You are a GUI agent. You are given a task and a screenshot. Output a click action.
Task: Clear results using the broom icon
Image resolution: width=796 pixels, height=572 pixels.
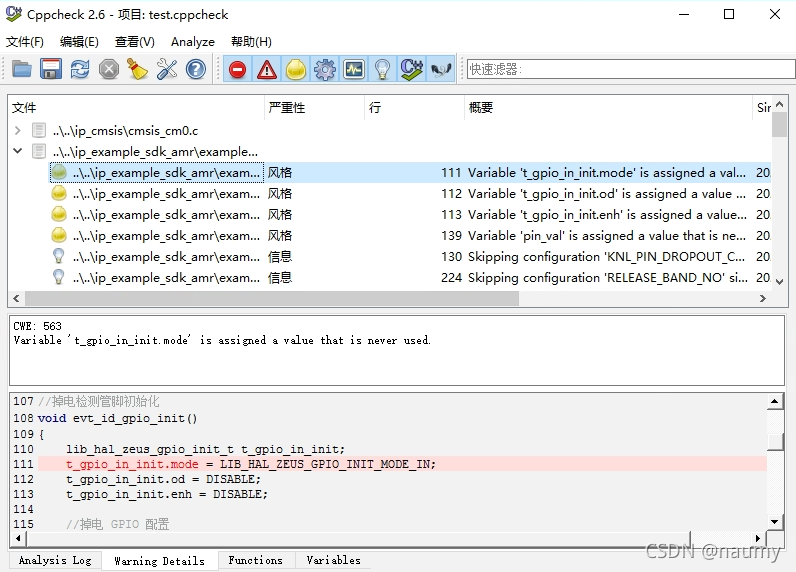138,69
